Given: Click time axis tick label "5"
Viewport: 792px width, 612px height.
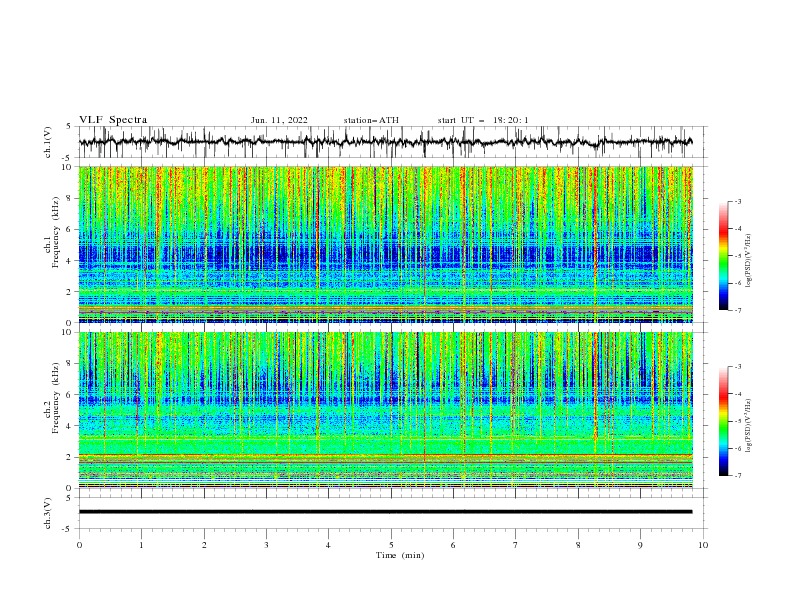Looking at the screenshot, I should tap(391, 545).
